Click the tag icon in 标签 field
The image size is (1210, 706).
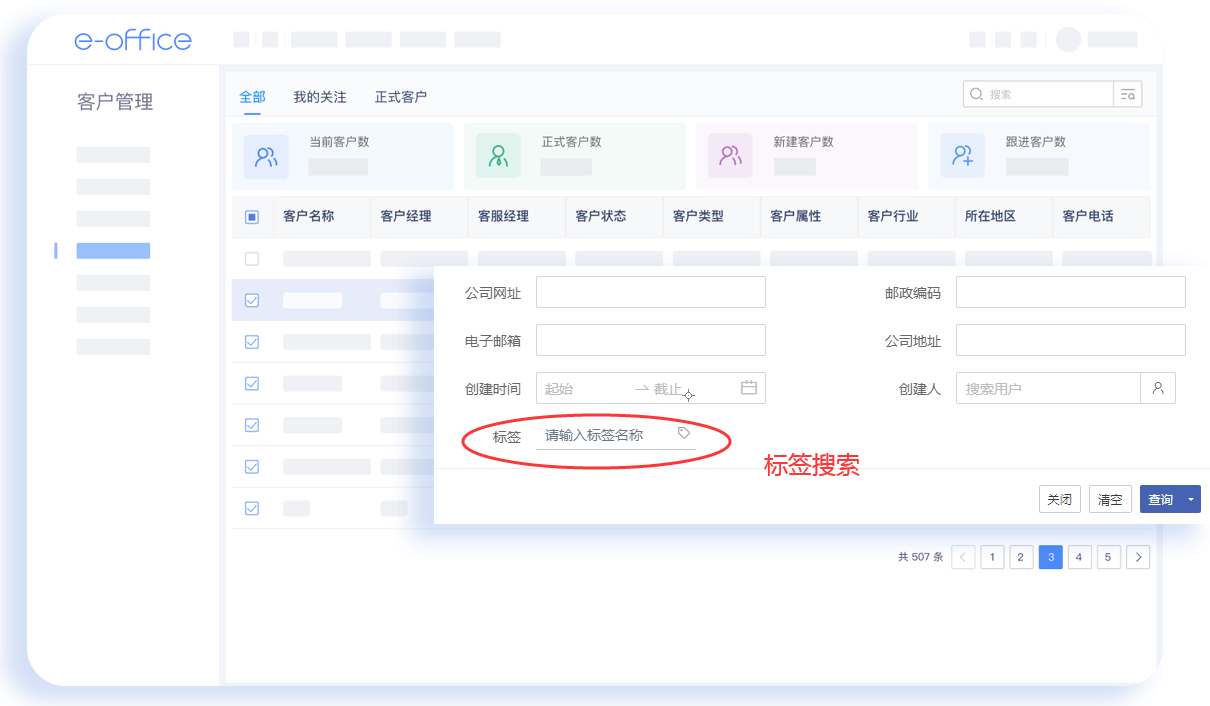pyautogui.click(x=684, y=433)
